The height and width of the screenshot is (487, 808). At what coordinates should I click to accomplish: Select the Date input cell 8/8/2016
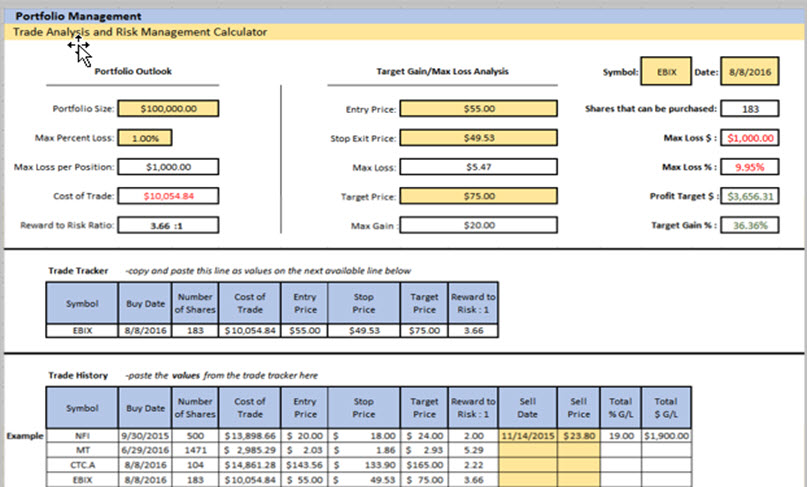click(x=750, y=72)
